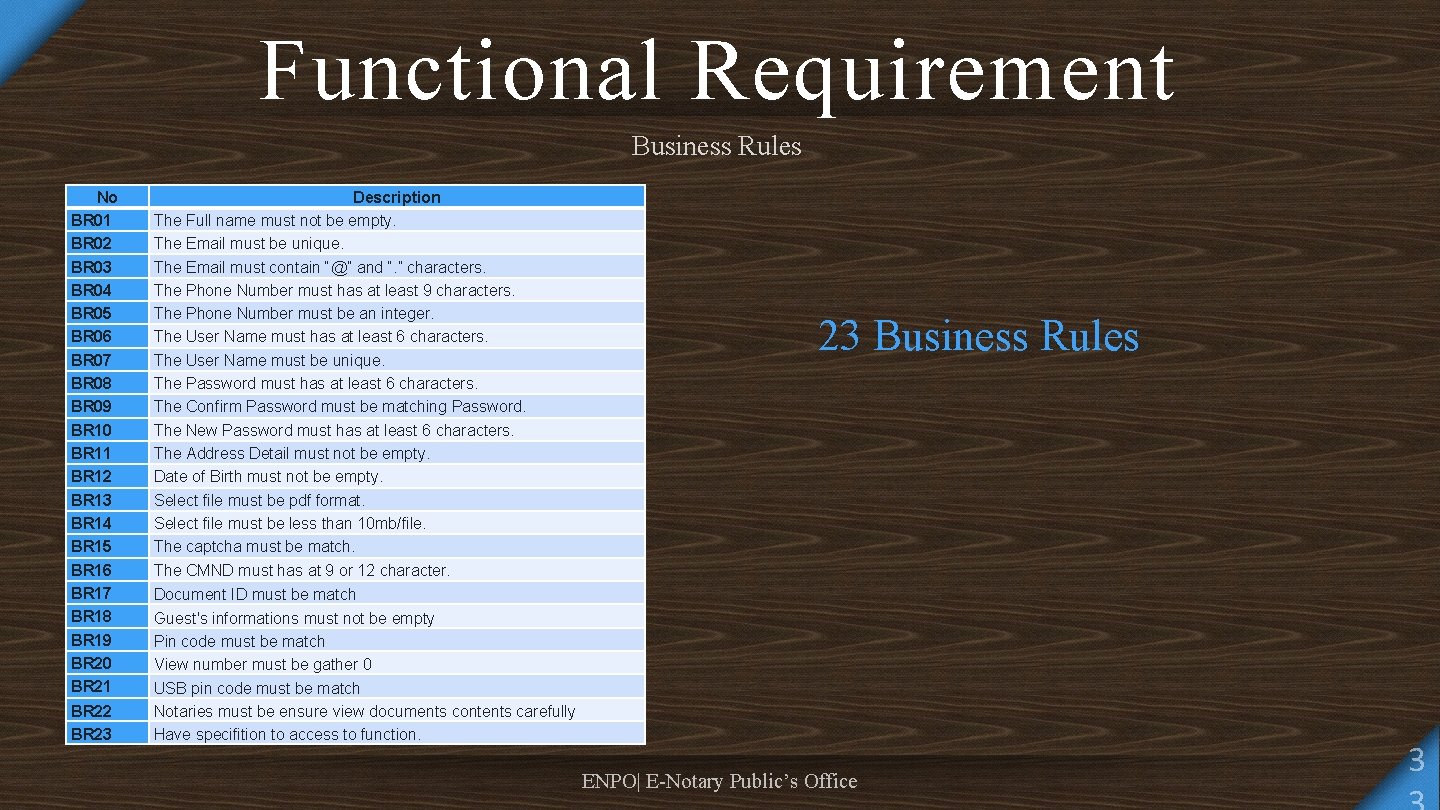Select 'The captcha must be match.'
This screenshot has width=1440, height=810.
coord(397,546)
